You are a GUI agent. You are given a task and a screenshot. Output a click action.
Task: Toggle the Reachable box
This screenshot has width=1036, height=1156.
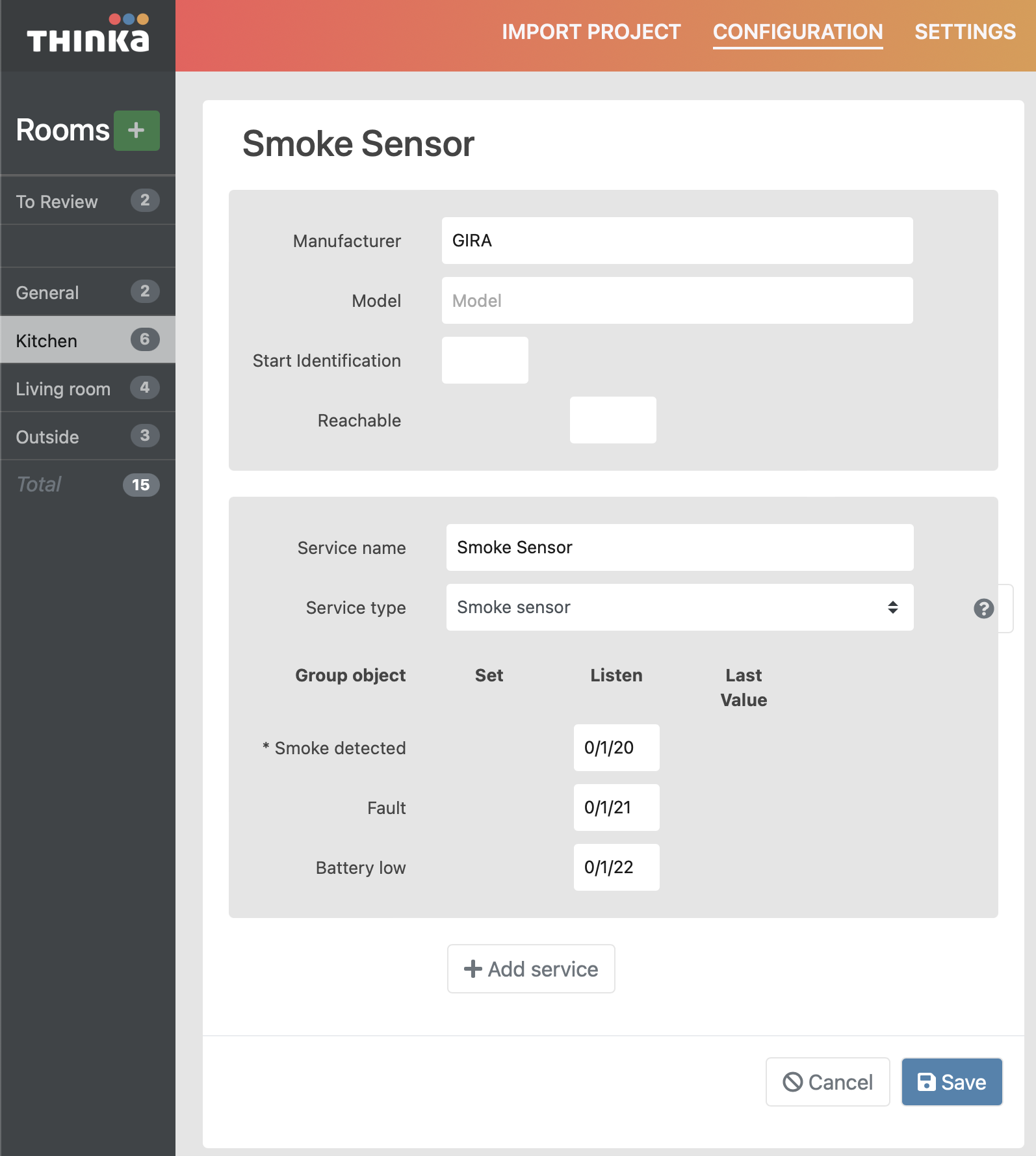pos(612,420)
